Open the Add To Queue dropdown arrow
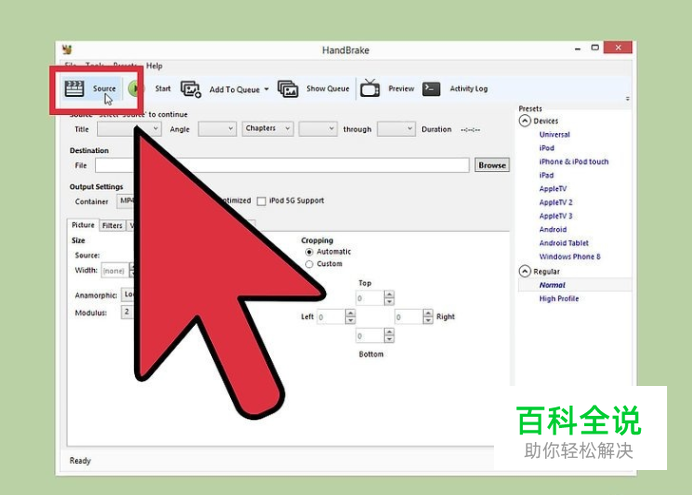 [x=267, y=89]
